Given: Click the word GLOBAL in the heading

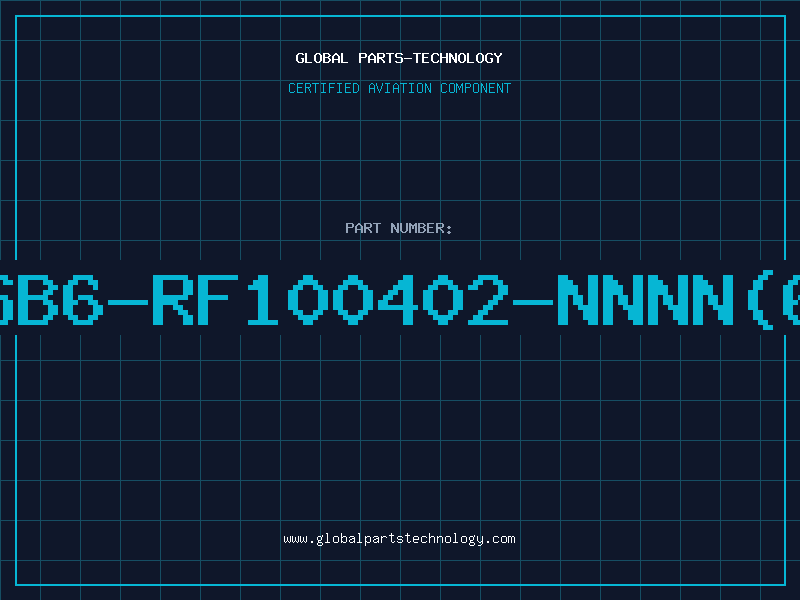Looking at the screenshot, I should tap(322, 58).
